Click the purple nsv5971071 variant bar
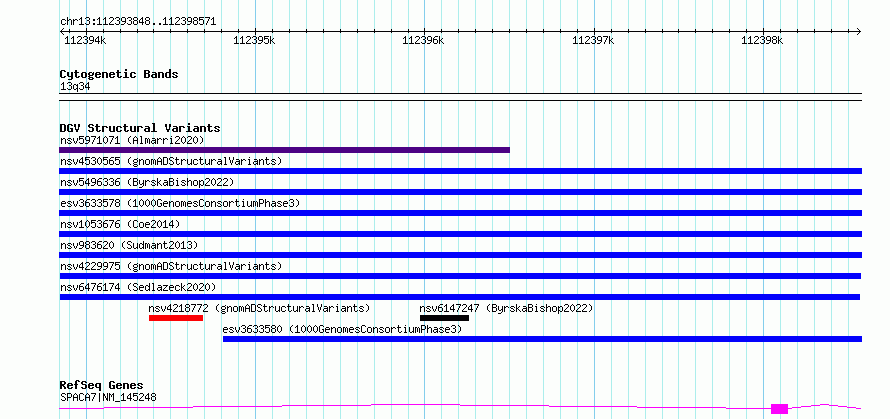 pyautogui.click(x=284, y=150)
